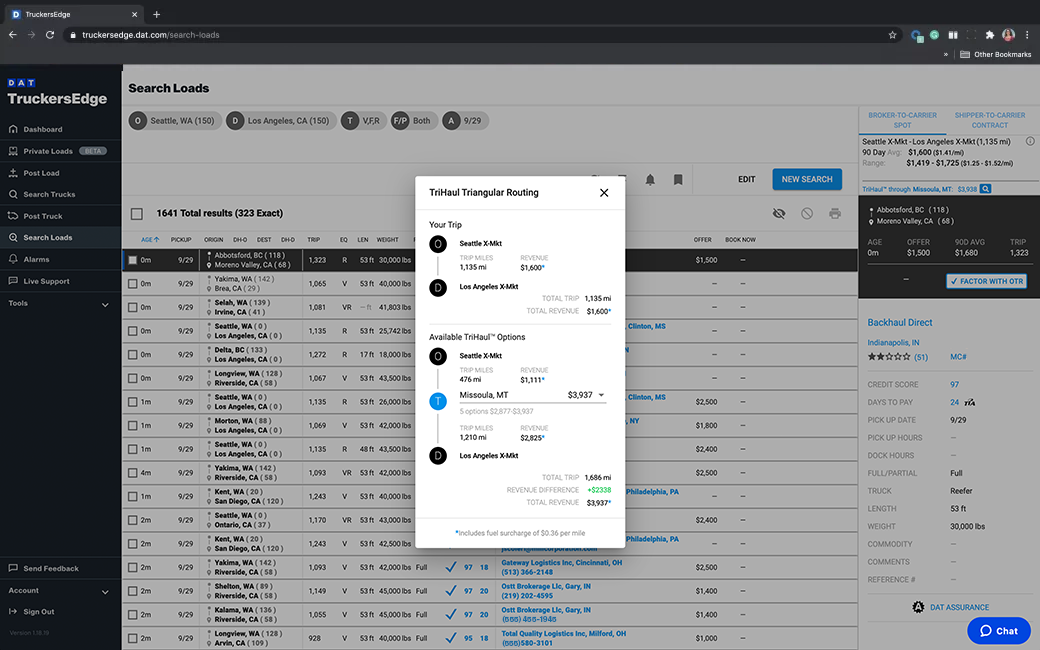Check the Yakima to Brea load checkbox
The height and width of the screenshot is (650, 1040).
(133, 284)
